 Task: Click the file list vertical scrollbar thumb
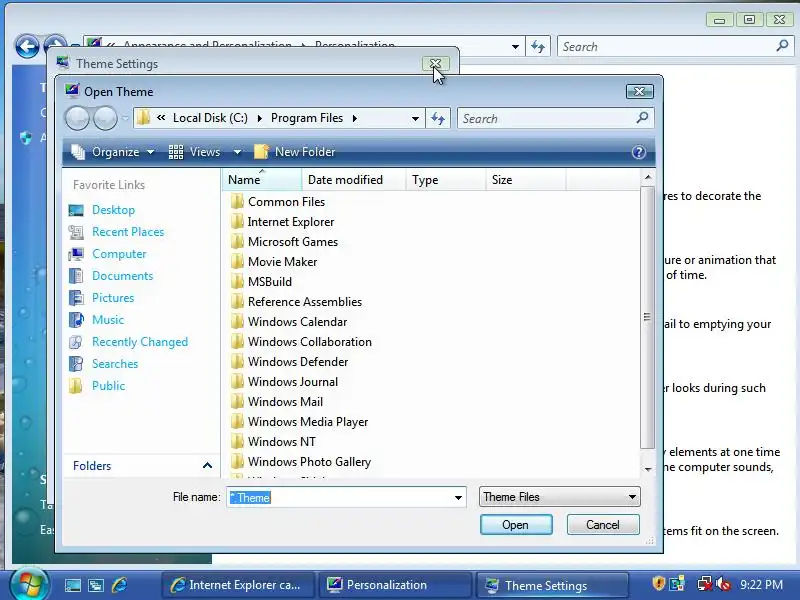647,317
